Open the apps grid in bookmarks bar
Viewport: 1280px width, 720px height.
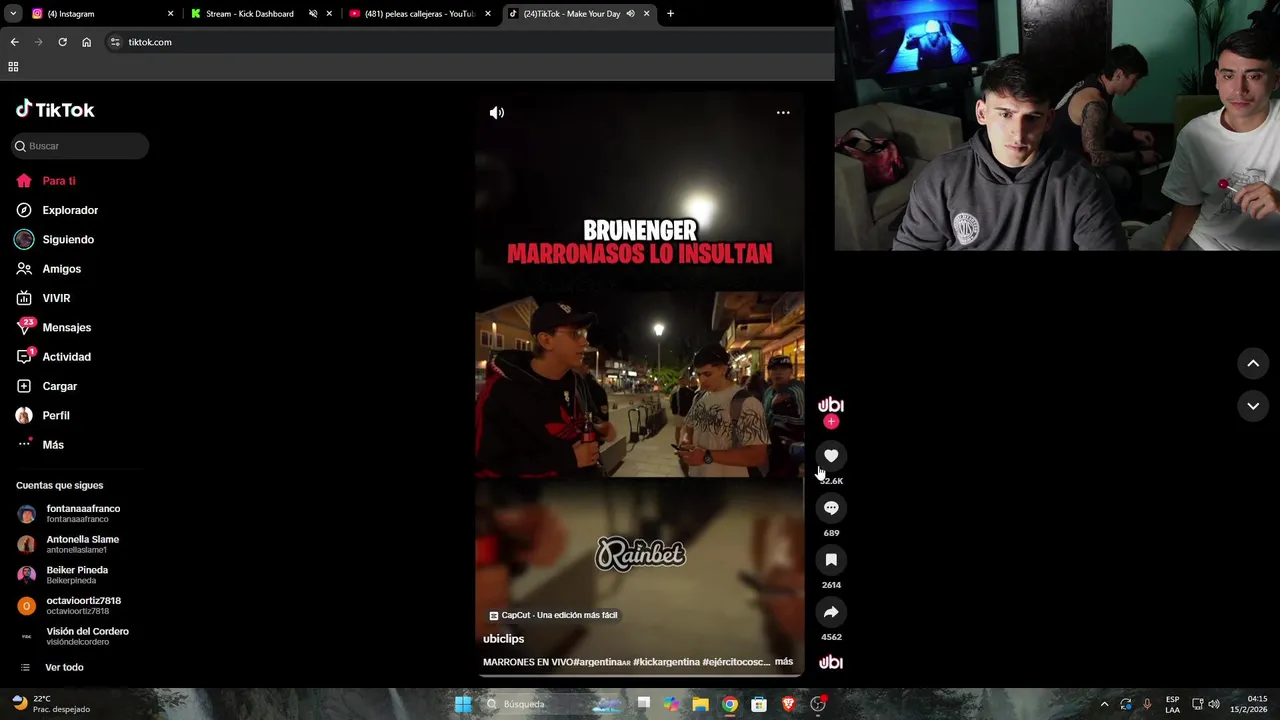click(13, 67)
